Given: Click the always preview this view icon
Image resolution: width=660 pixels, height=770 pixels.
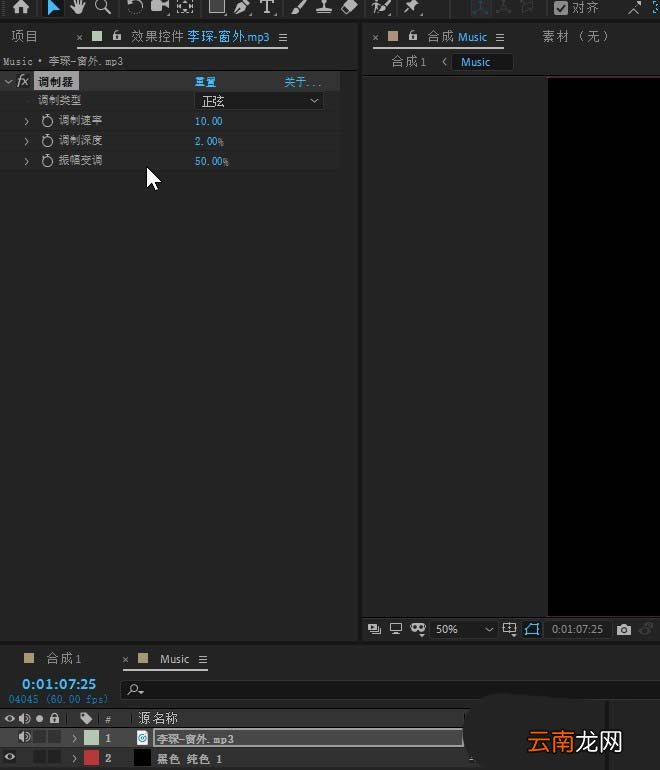Looking at the screenshot, I should [x=374, y=629].
